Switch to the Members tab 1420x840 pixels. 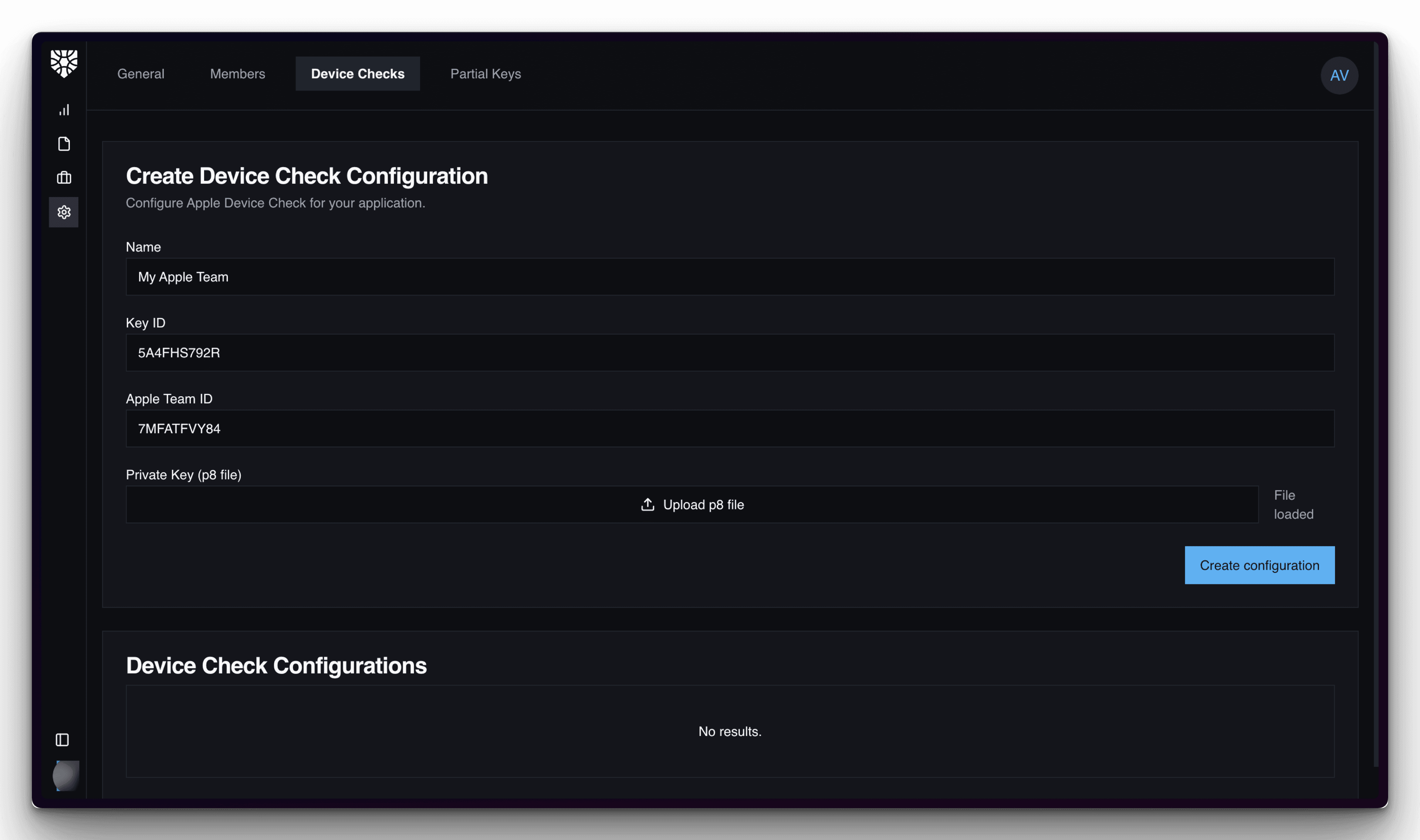coord(237,74)
